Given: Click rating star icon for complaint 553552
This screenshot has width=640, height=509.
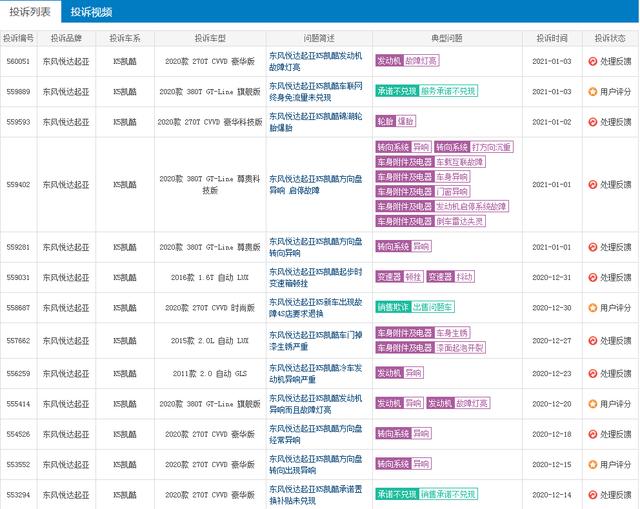Looking at the screenshot, I should (x=593, y=464).
